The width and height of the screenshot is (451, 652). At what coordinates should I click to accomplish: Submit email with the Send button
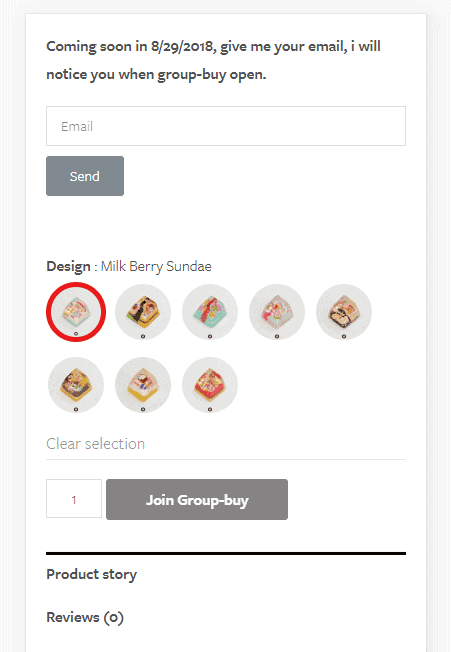pyautogui.click(x=85, y=176)
